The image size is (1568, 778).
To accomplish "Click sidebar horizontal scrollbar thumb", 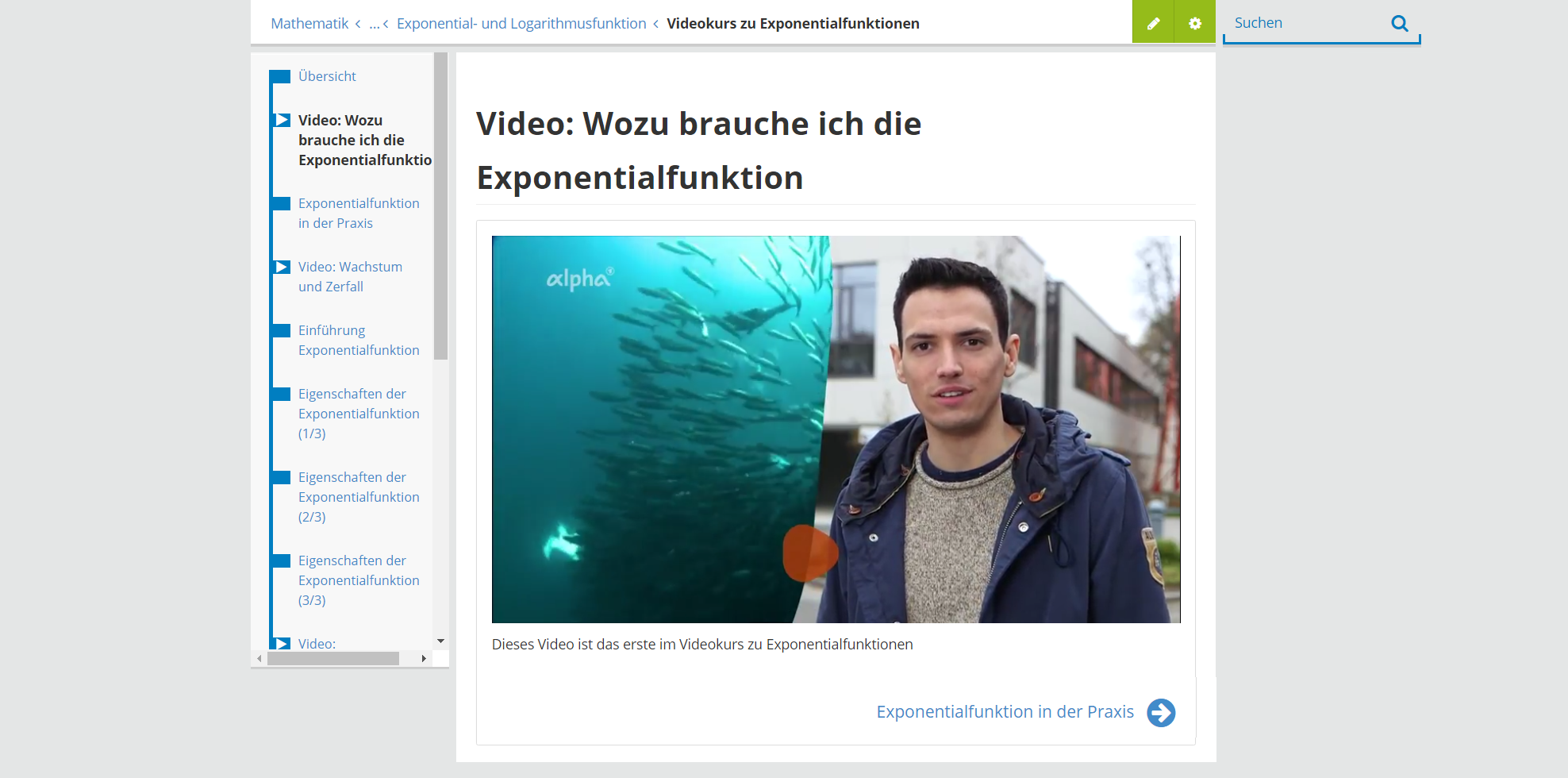I will point(333,658).
